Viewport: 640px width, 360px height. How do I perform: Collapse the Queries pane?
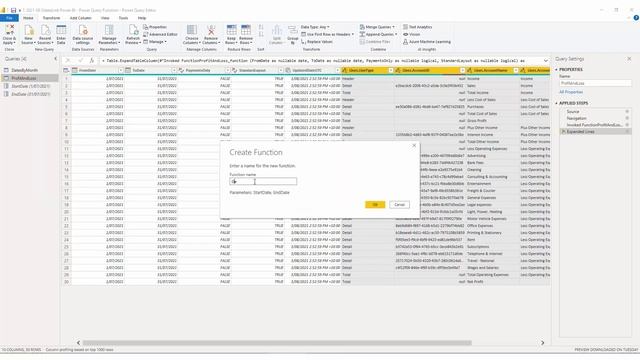[x=56, y=59]
